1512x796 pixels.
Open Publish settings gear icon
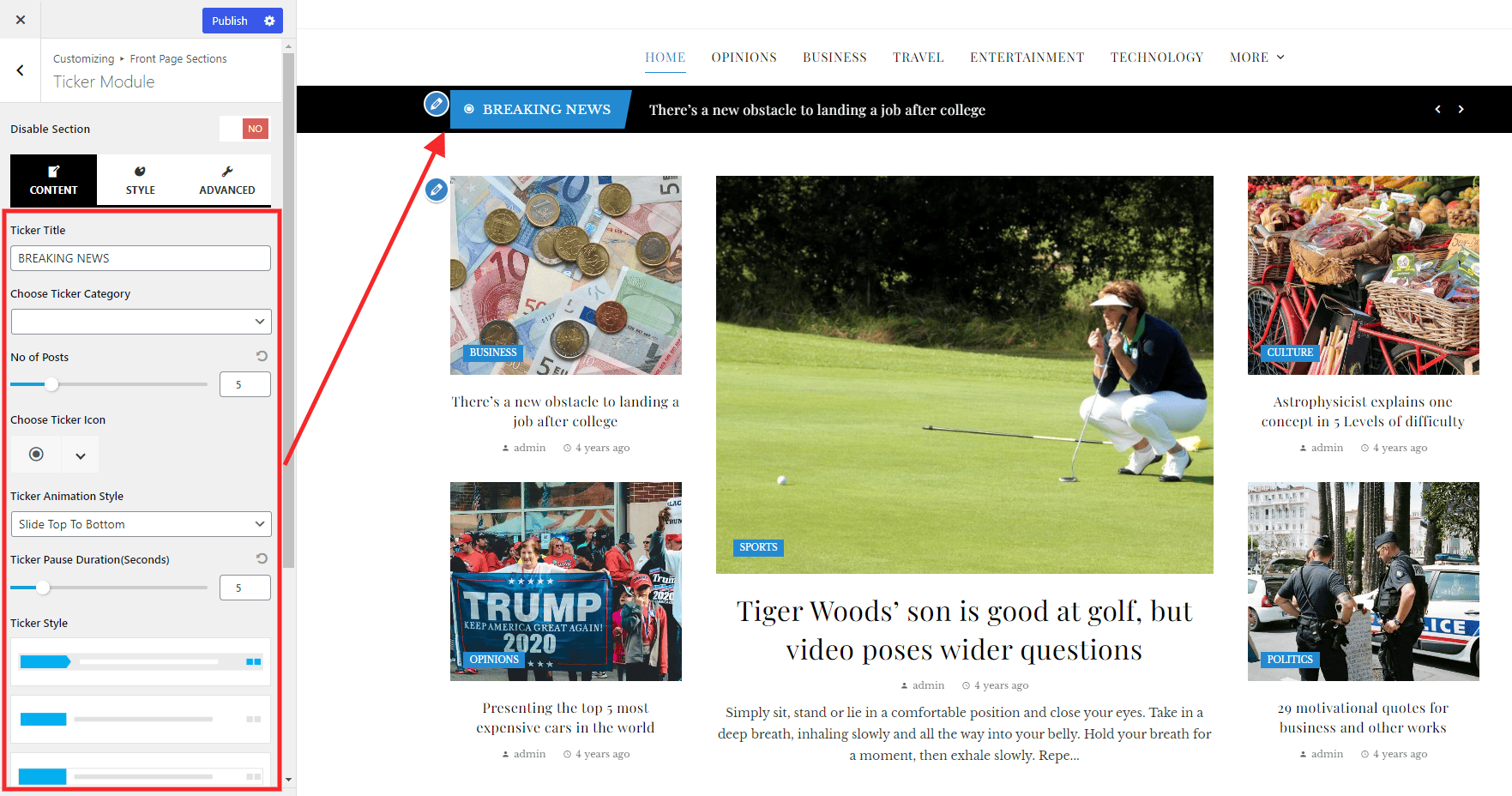(269, 21)
